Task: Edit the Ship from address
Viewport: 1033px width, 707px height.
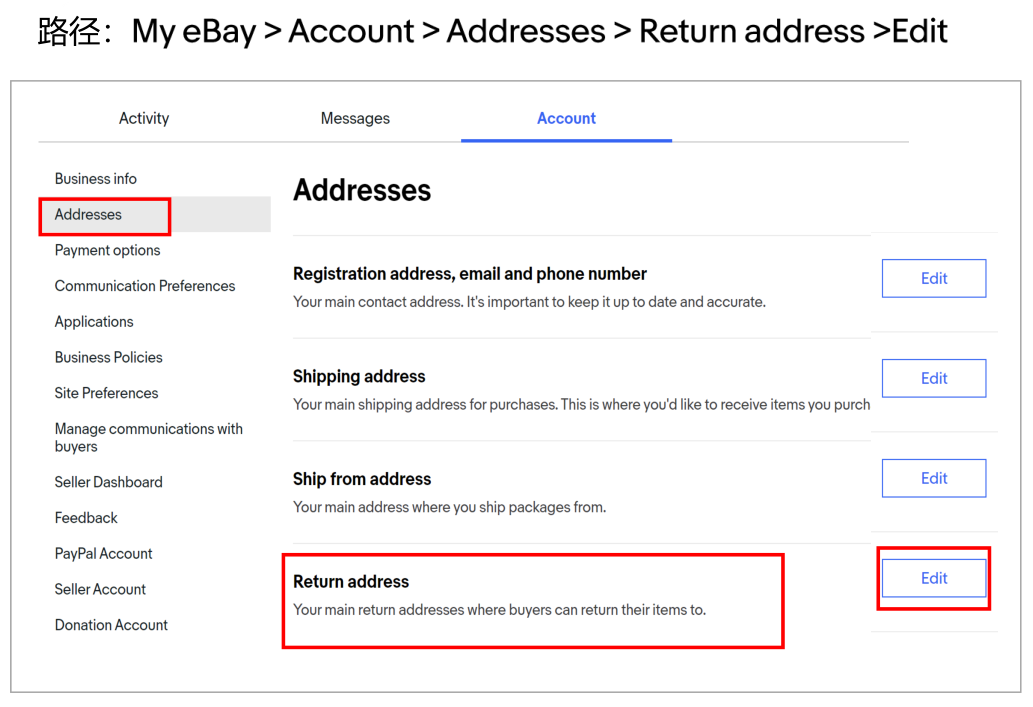Action: (933, 478)
